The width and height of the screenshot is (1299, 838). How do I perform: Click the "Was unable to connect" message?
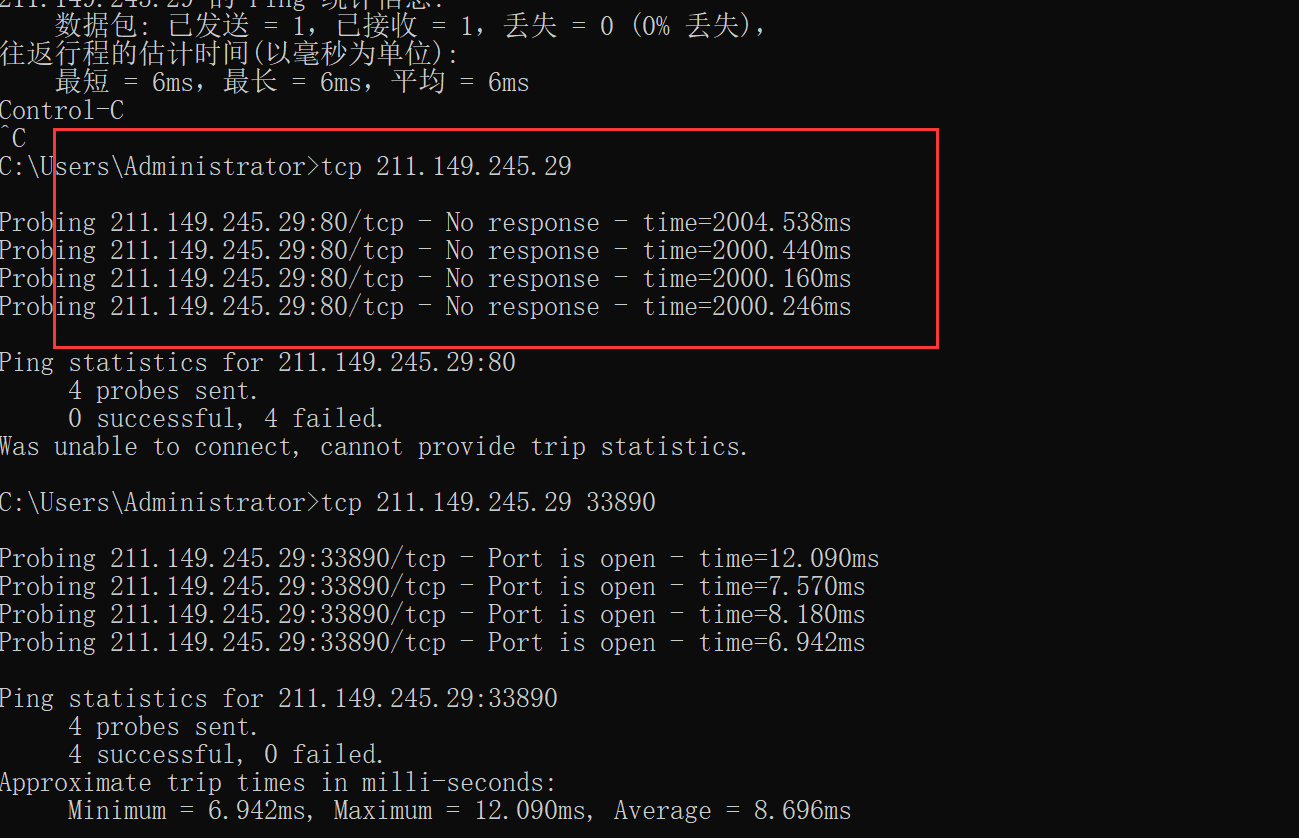[x=374, y=447]
